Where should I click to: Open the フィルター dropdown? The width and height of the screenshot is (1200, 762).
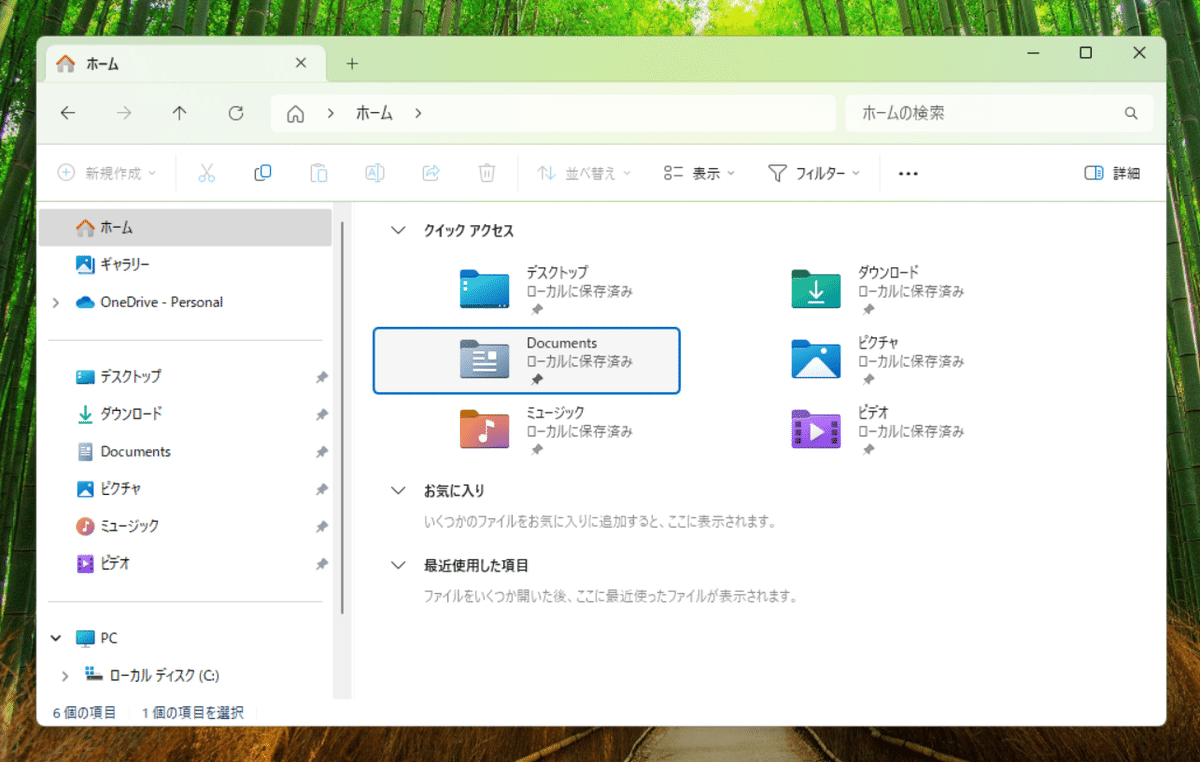tap(815, 172)
